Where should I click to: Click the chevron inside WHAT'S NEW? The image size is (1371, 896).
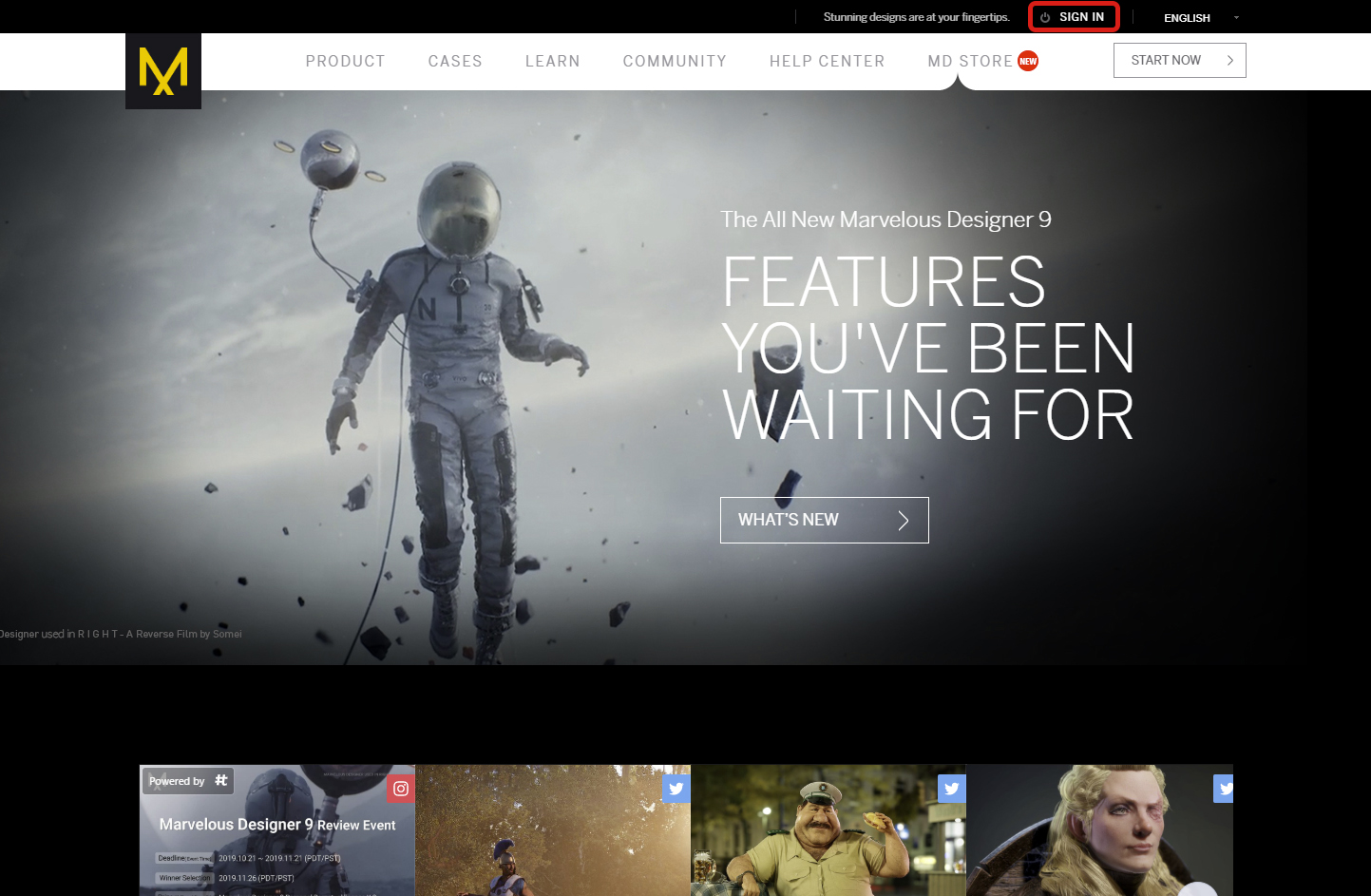904,520
